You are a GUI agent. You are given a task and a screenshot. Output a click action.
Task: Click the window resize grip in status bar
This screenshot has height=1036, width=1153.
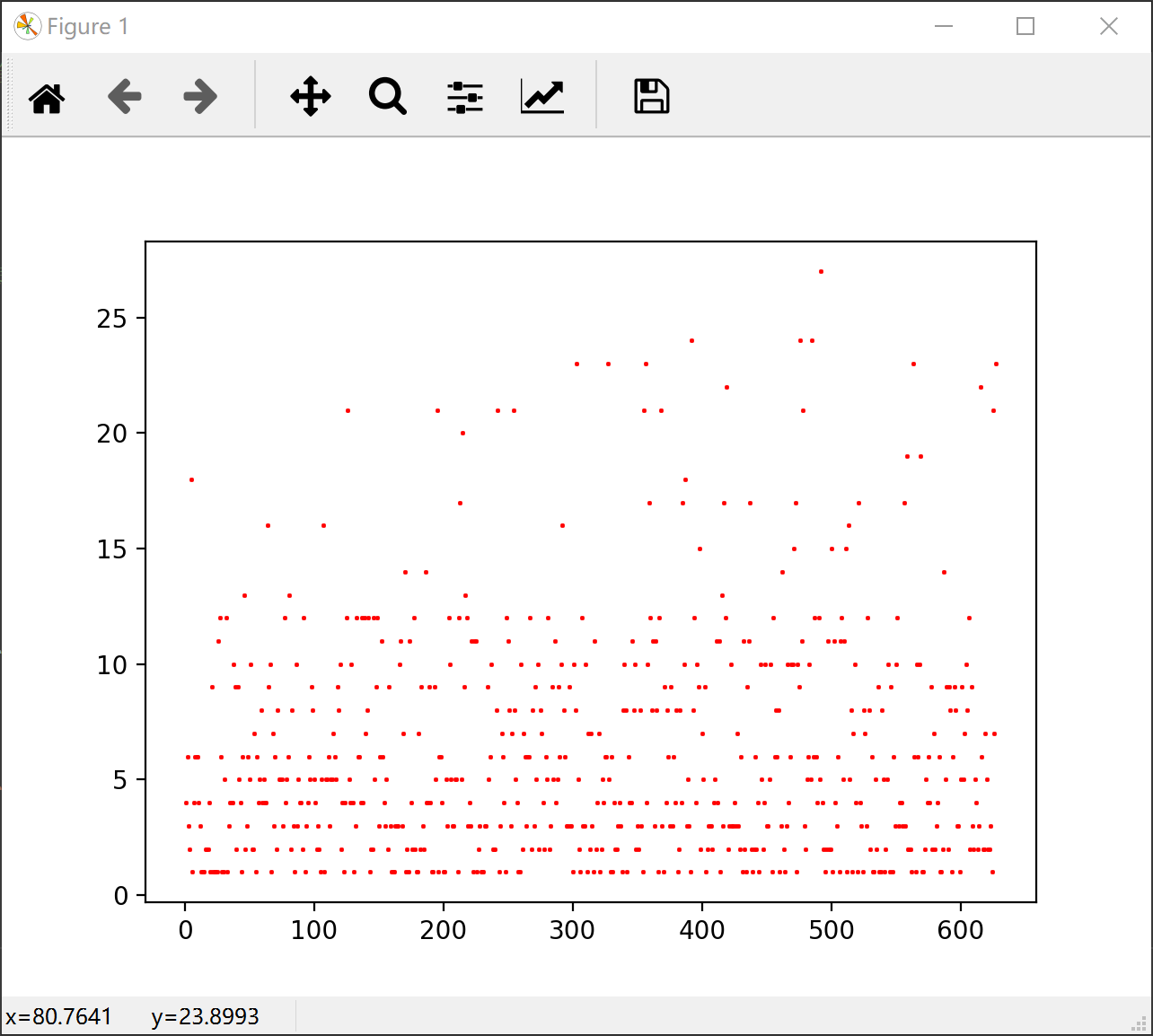(1139, 1023)
